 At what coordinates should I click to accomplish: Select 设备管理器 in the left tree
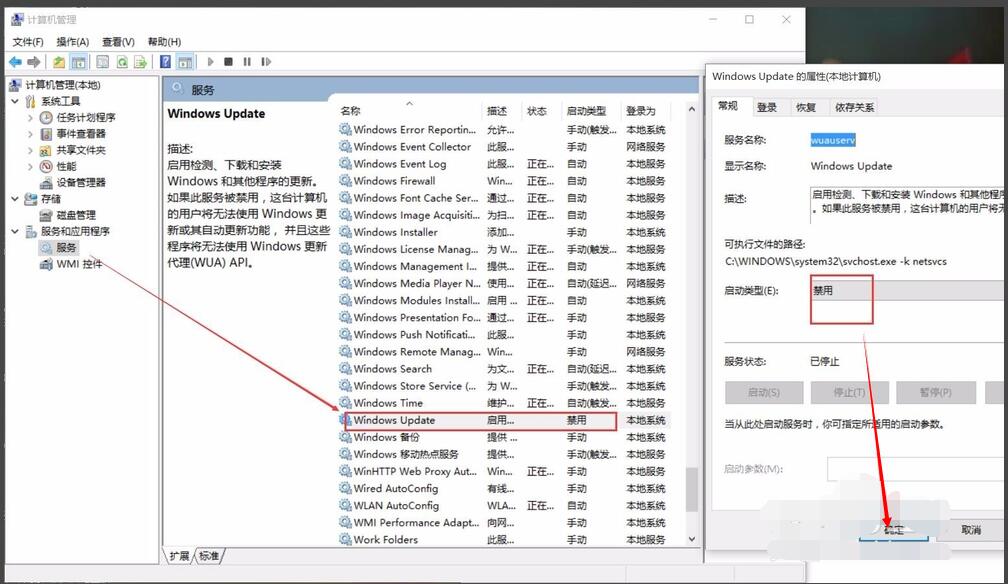[81, 182]
